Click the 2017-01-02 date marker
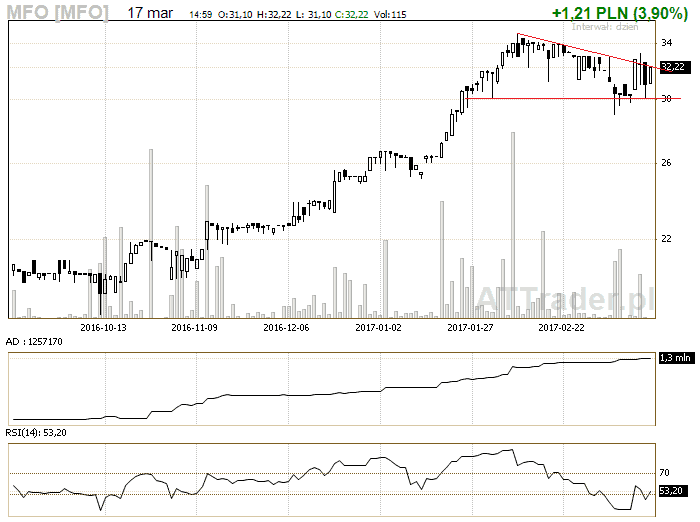This screenshot has height=522, width=700. [x=378, y=326]
